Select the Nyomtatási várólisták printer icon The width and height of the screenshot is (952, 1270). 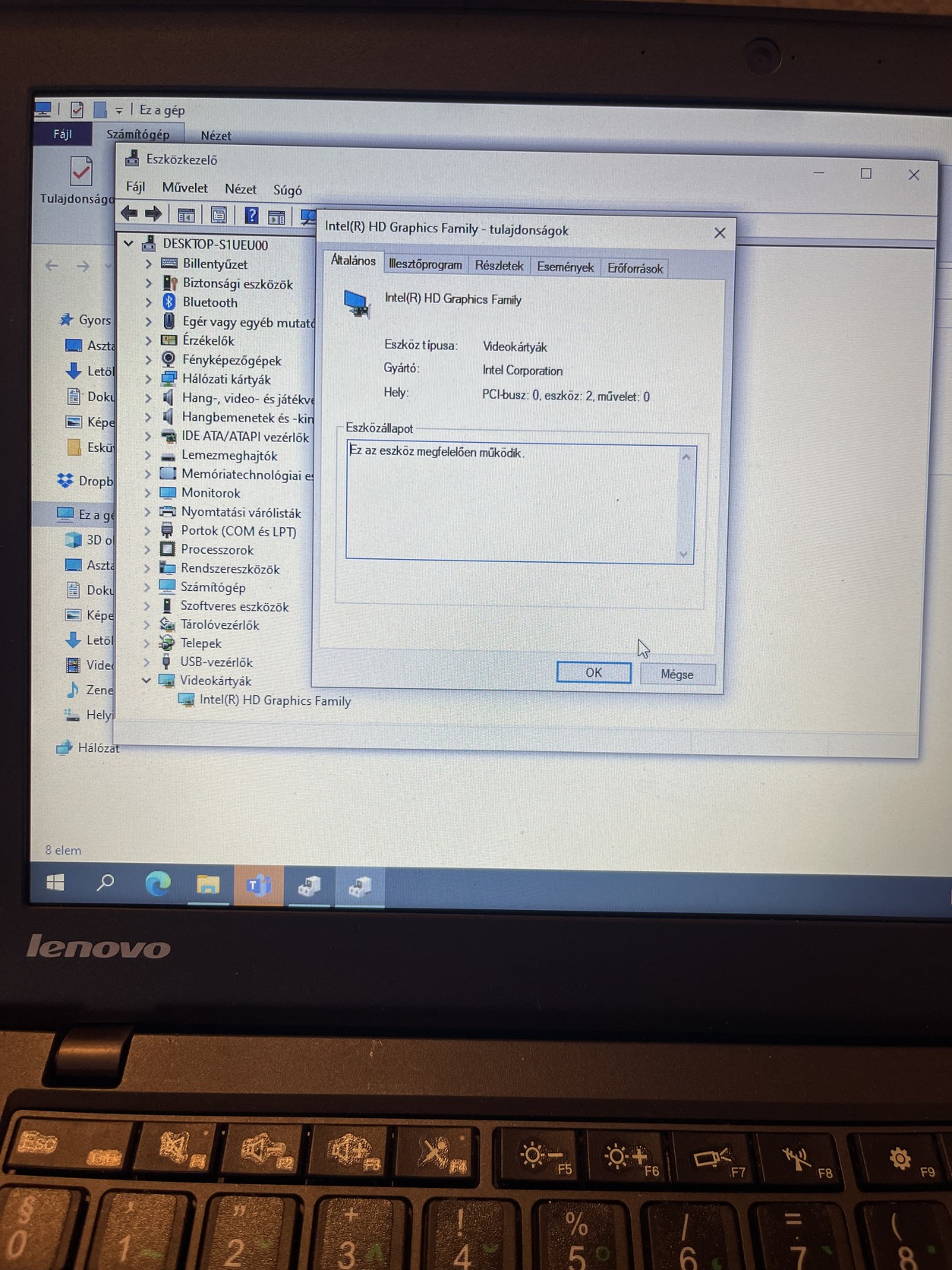pos(168,512)
